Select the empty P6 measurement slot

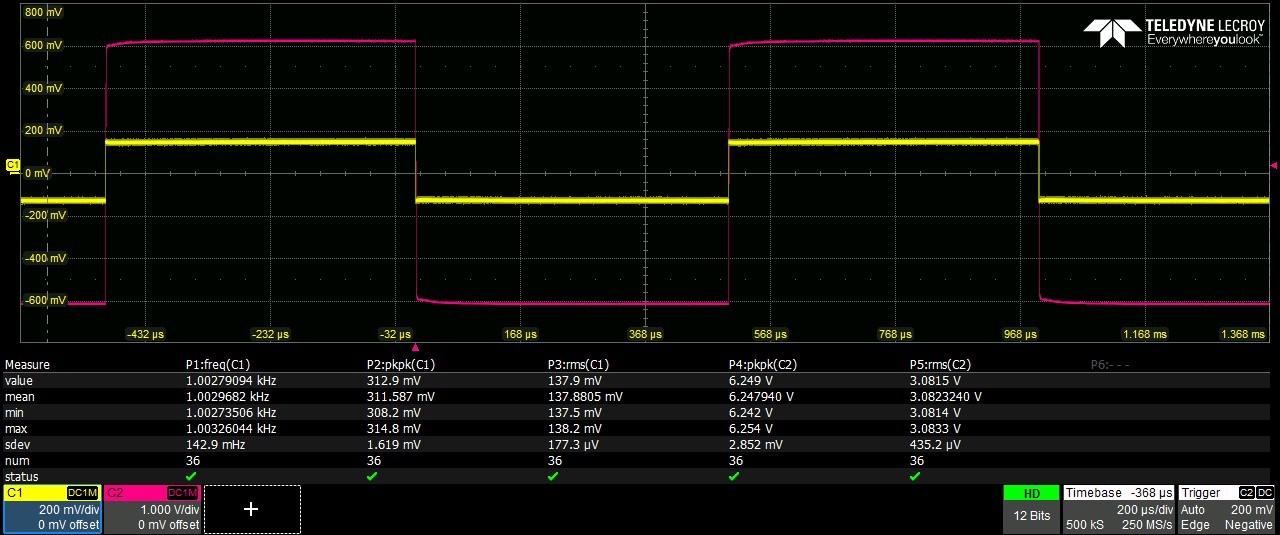(1110, 365)
